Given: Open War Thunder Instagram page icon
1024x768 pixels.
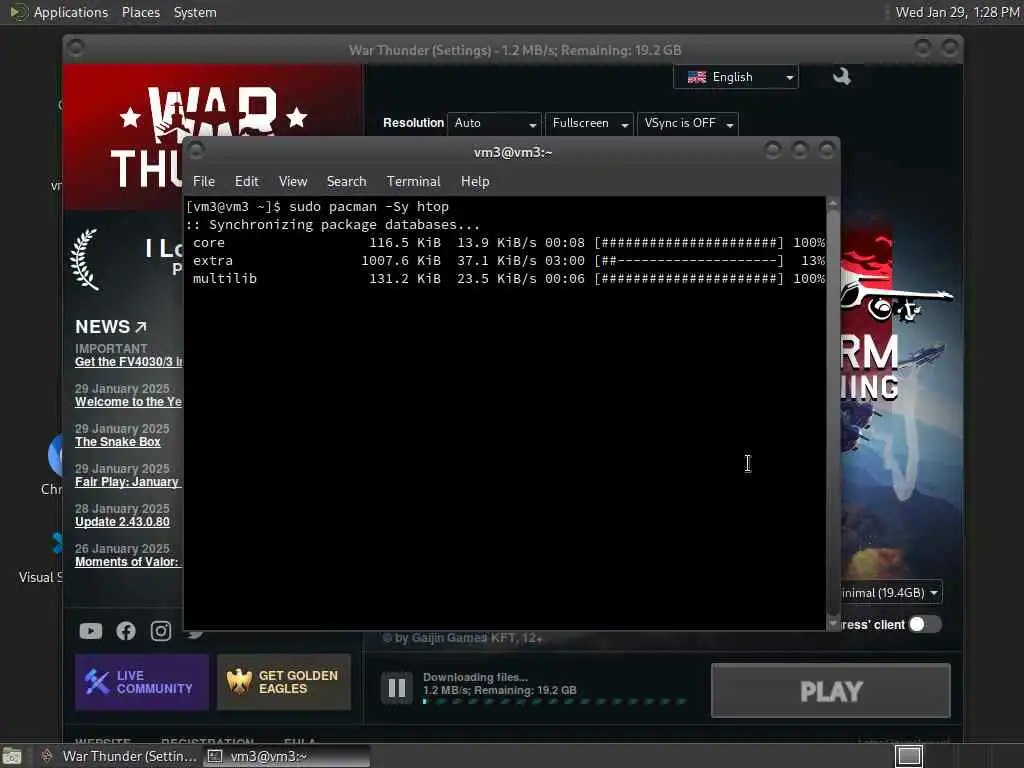Looking at the screenshot, I should click(x=161, y=631).
